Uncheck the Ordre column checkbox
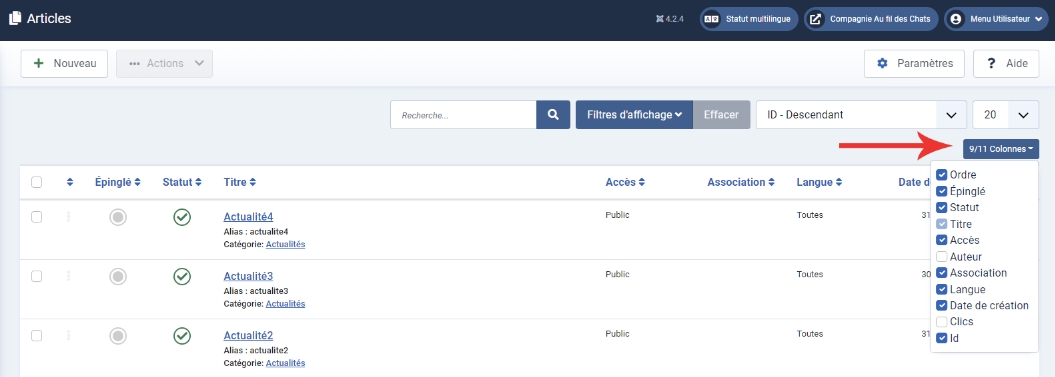The height and width of the screenshot is (377, 1055). coord(942,175)
